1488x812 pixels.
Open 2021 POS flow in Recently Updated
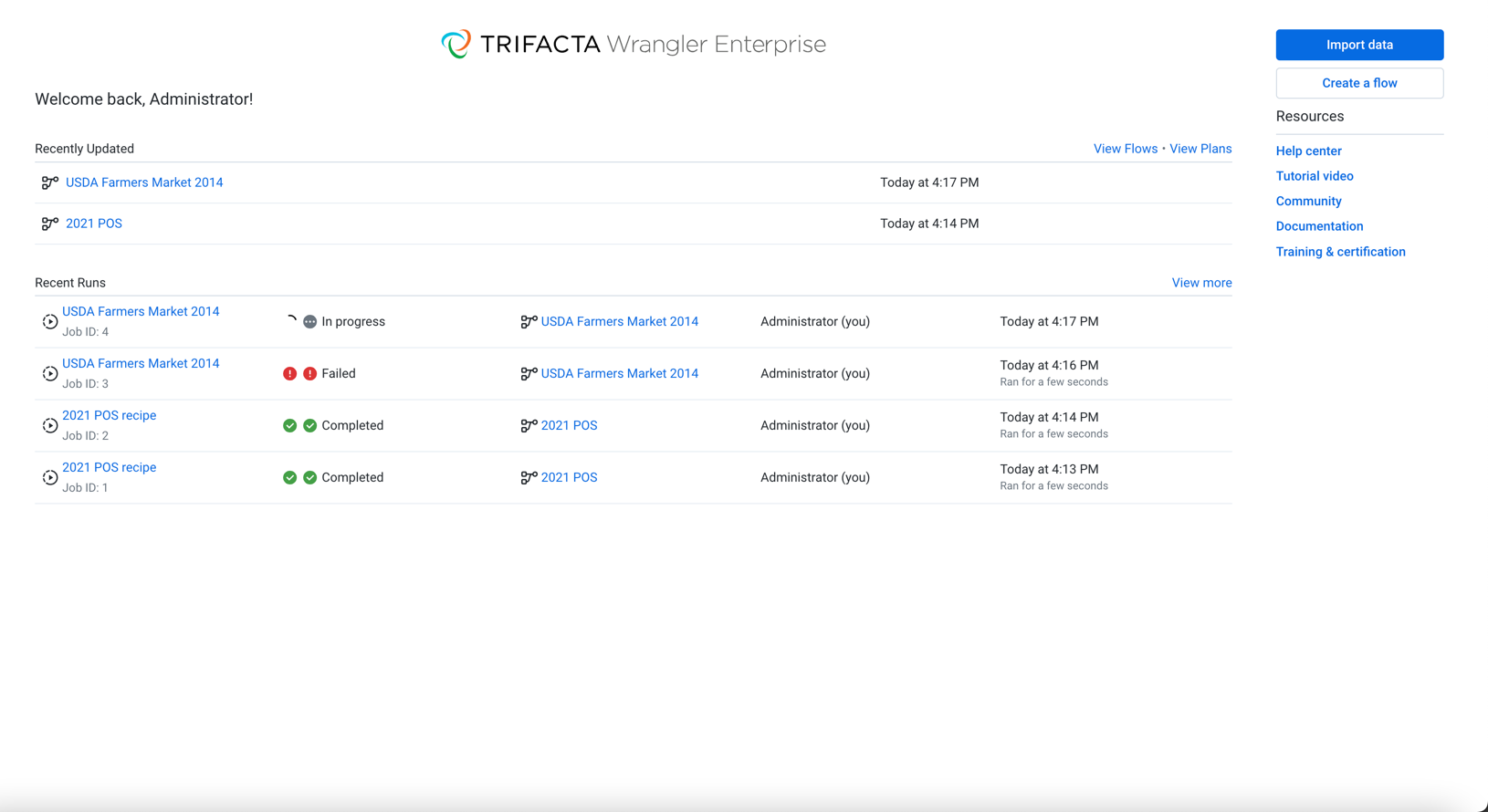coord(94,224)
